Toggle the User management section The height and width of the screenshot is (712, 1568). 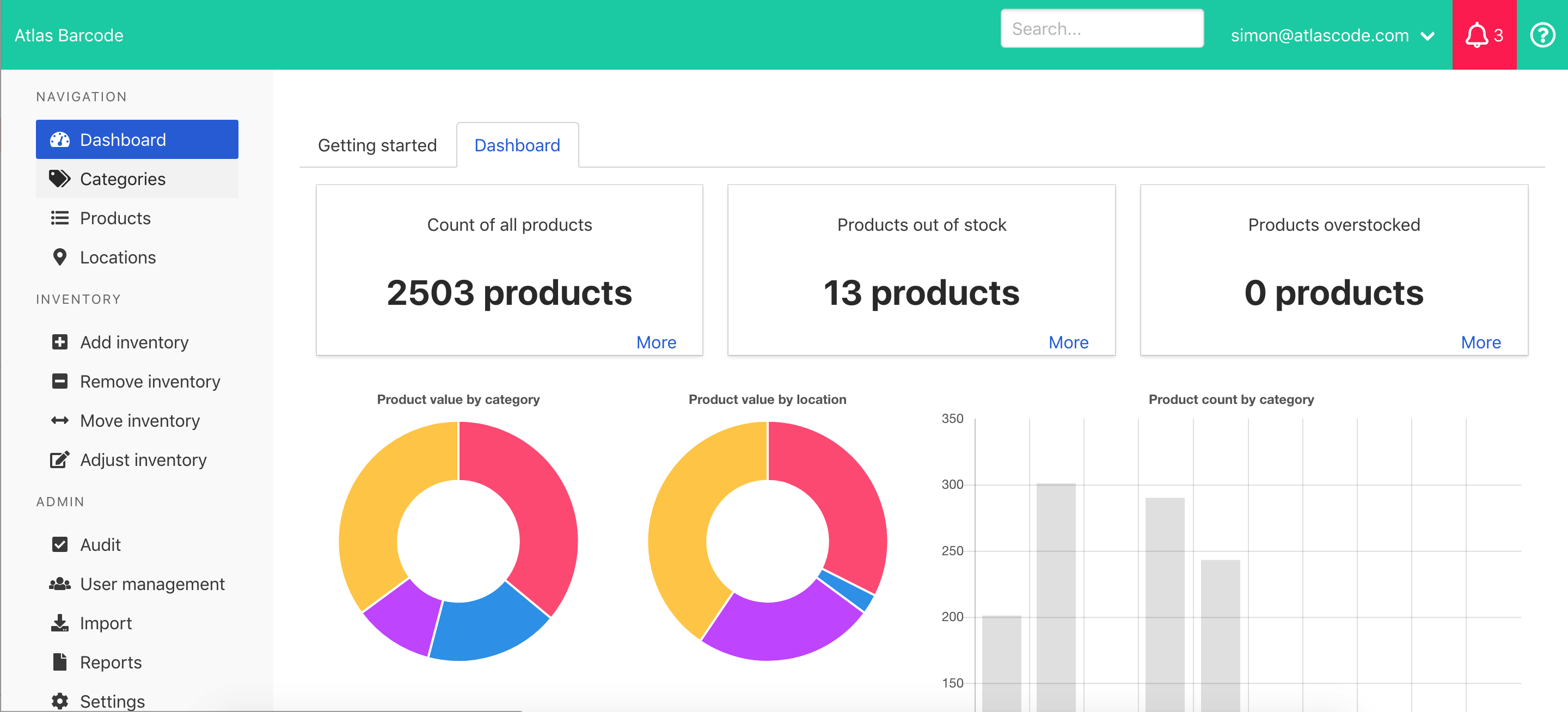tap(152, 584)
